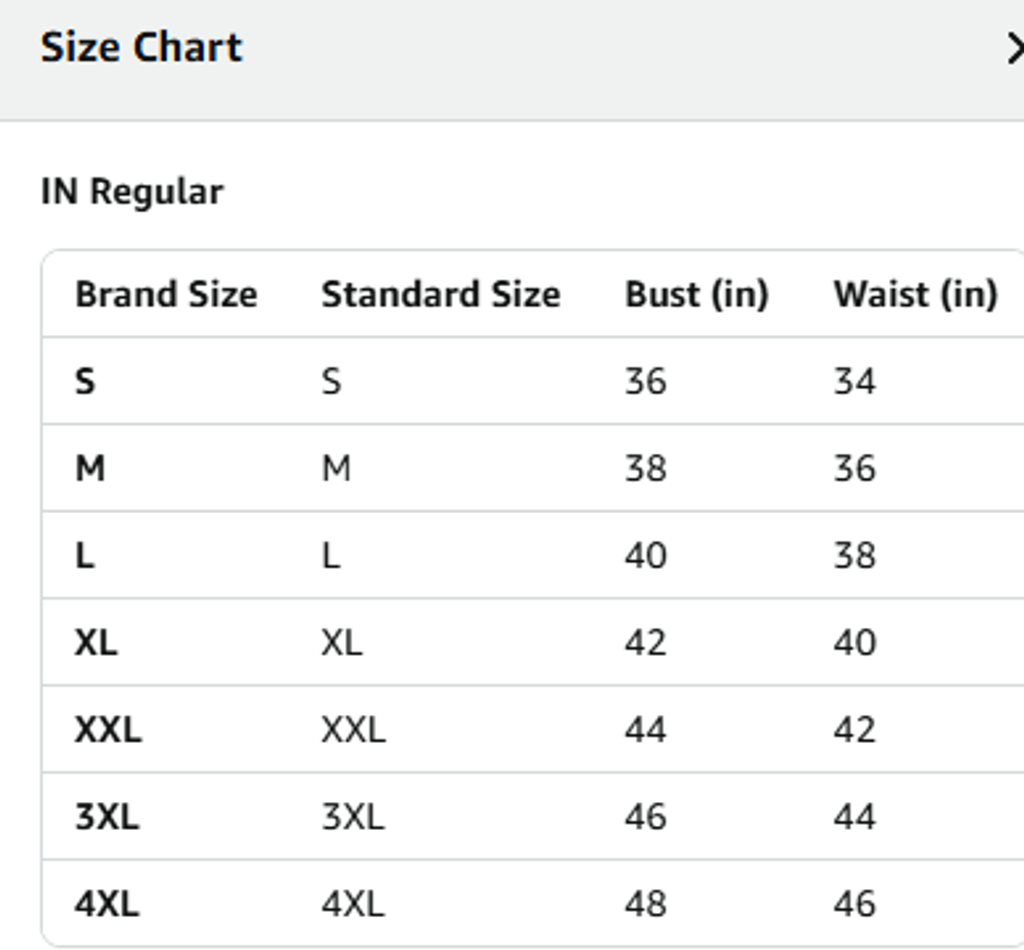The width and height of the screenshot is (1024, 950).
Task: Select brand size 4XL row label
Action: [x=107, y=904]
